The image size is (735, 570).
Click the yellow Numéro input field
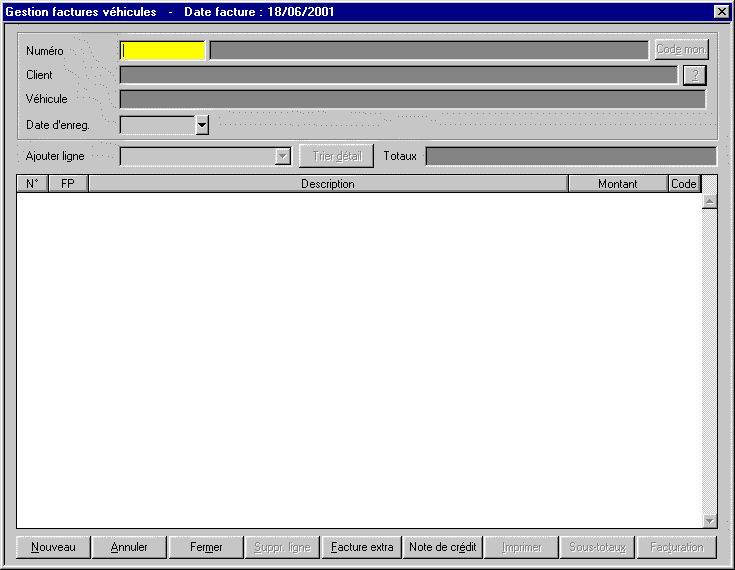(x=162, y=50)
